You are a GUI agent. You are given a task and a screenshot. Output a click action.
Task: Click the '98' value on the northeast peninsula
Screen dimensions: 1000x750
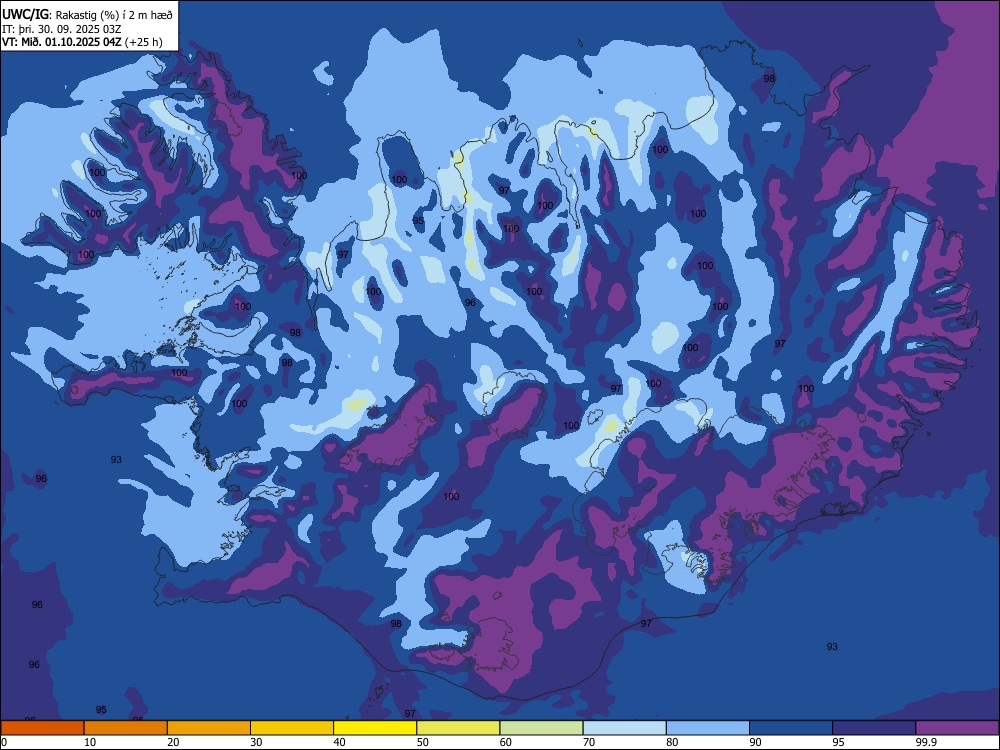click(x=769, y=78)
